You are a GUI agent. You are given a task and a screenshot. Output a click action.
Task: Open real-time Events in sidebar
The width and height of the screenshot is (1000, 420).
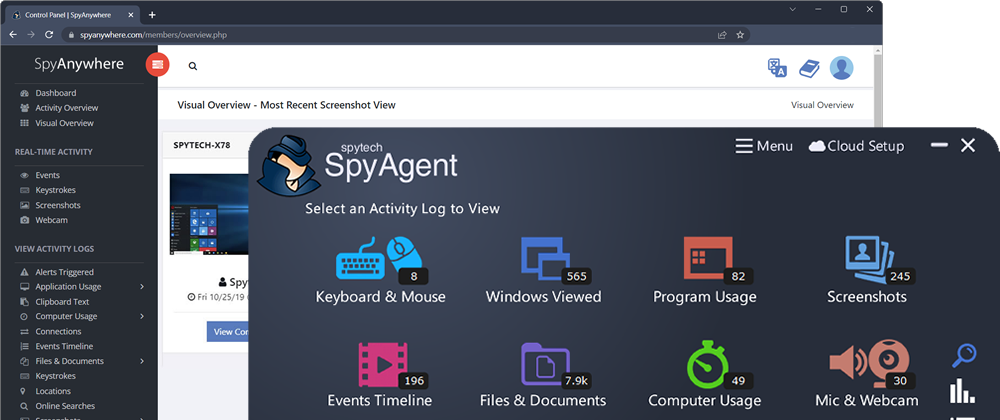(x=47, y=175)
